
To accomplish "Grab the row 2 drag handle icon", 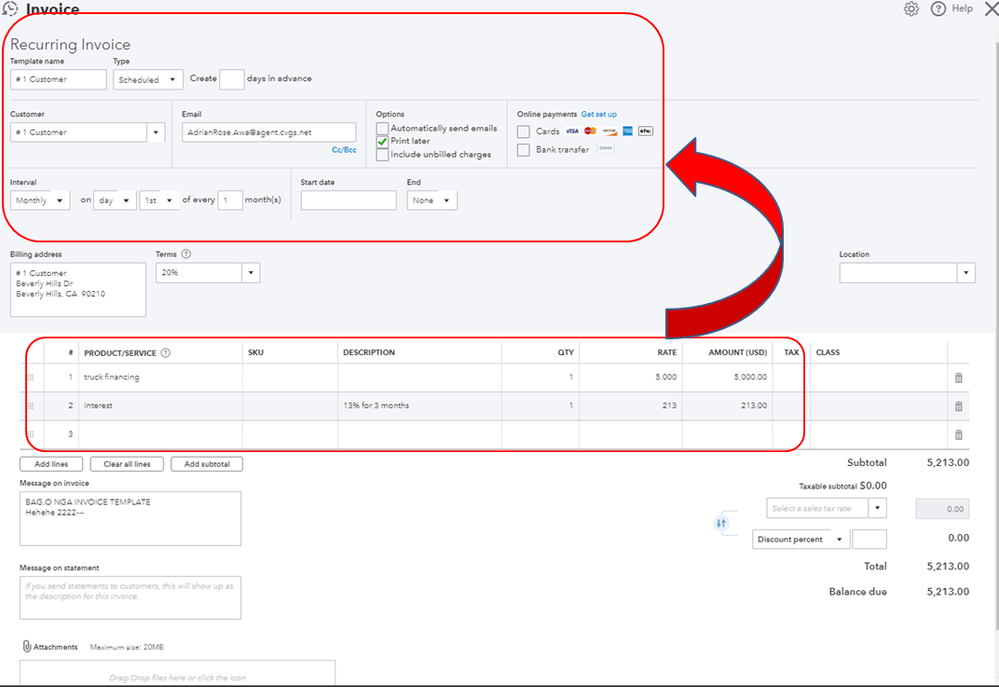I will (x=31, y=406).
